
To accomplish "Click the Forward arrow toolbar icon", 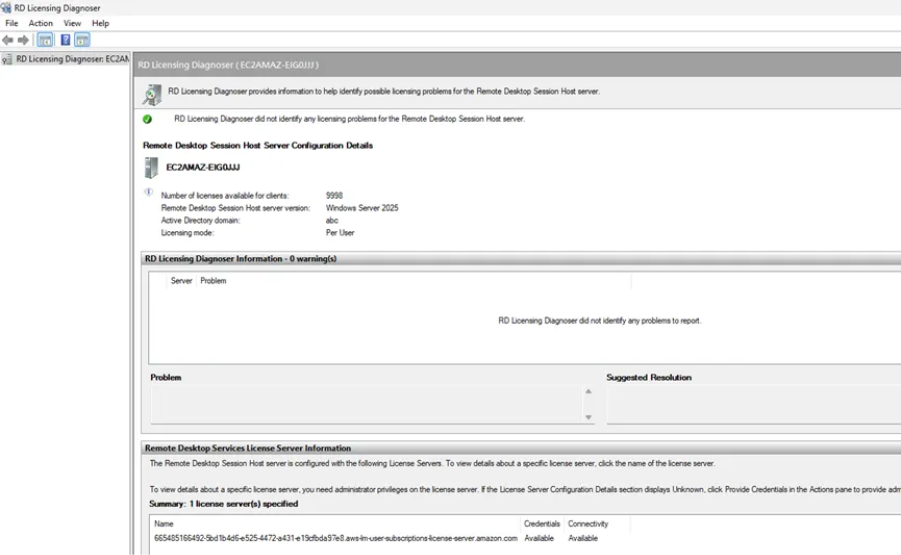I will 23,40.
